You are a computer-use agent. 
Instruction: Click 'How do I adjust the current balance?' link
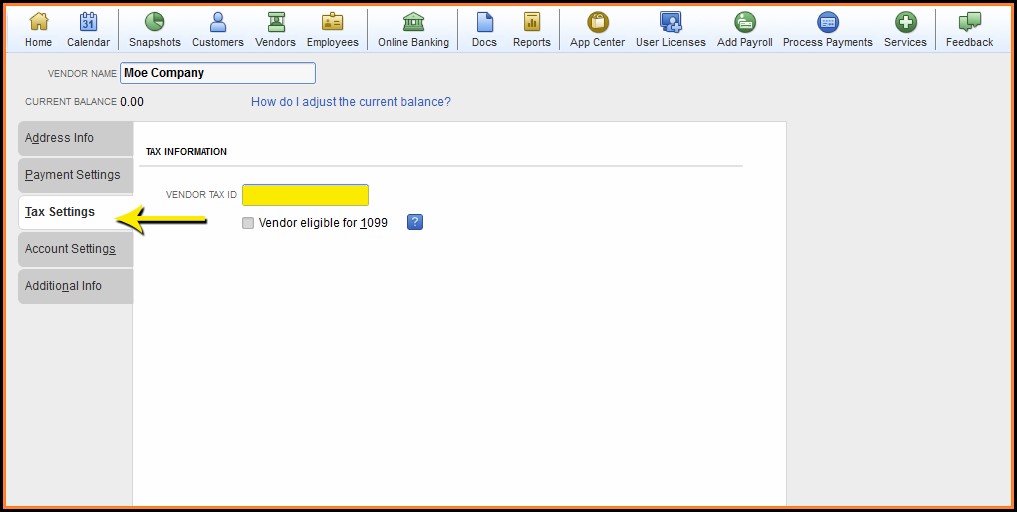350,102
